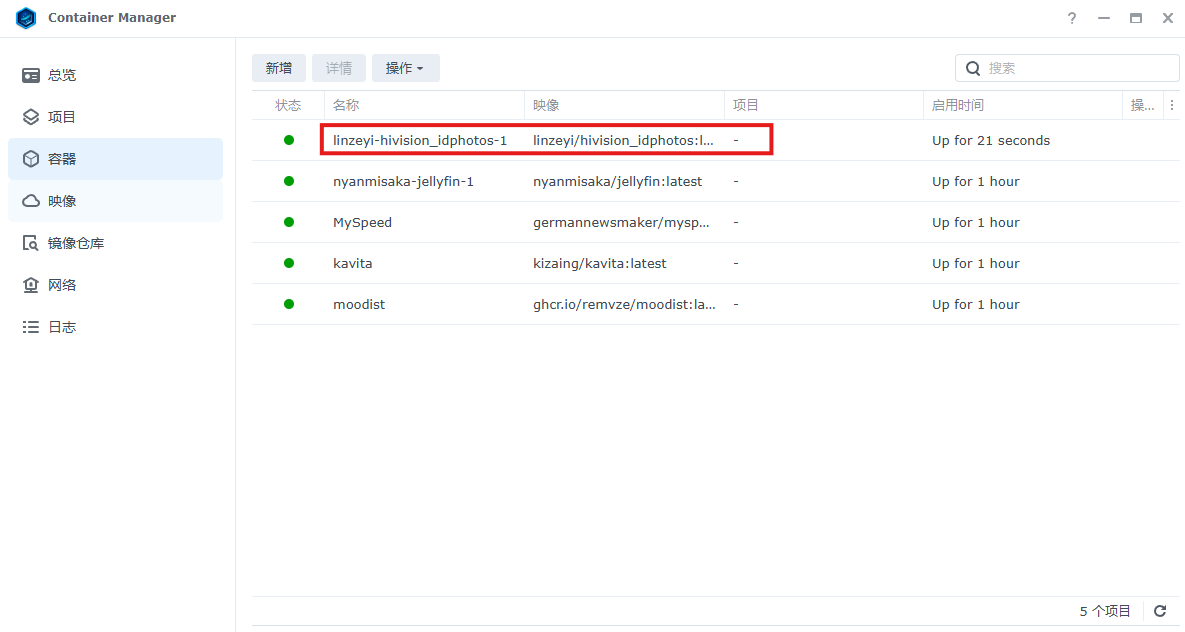This screenshot has height=632, width=1185.
Task: Click the green status dot for moodist
Action: coord(289,304)
